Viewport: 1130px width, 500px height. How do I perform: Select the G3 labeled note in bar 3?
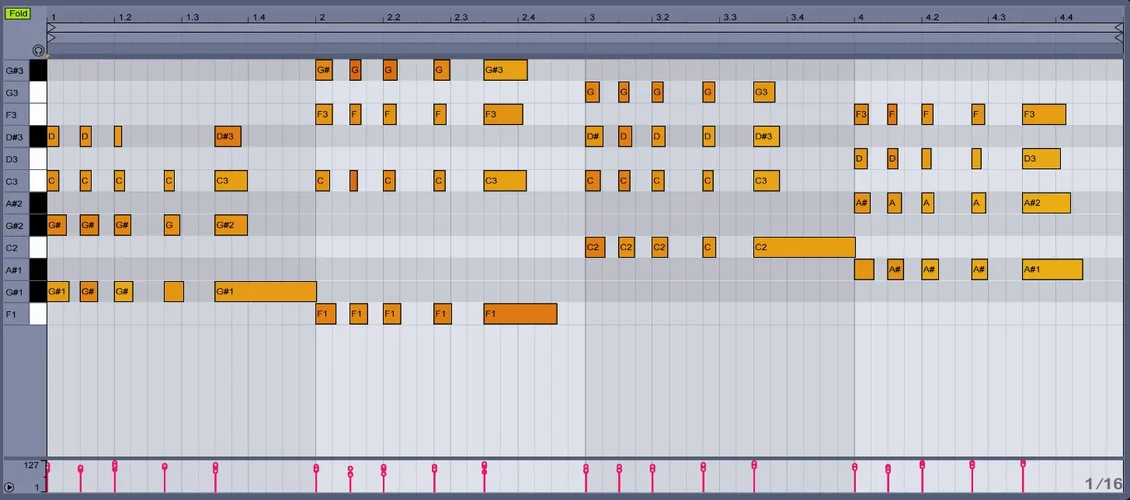click(x=765, y=92)
